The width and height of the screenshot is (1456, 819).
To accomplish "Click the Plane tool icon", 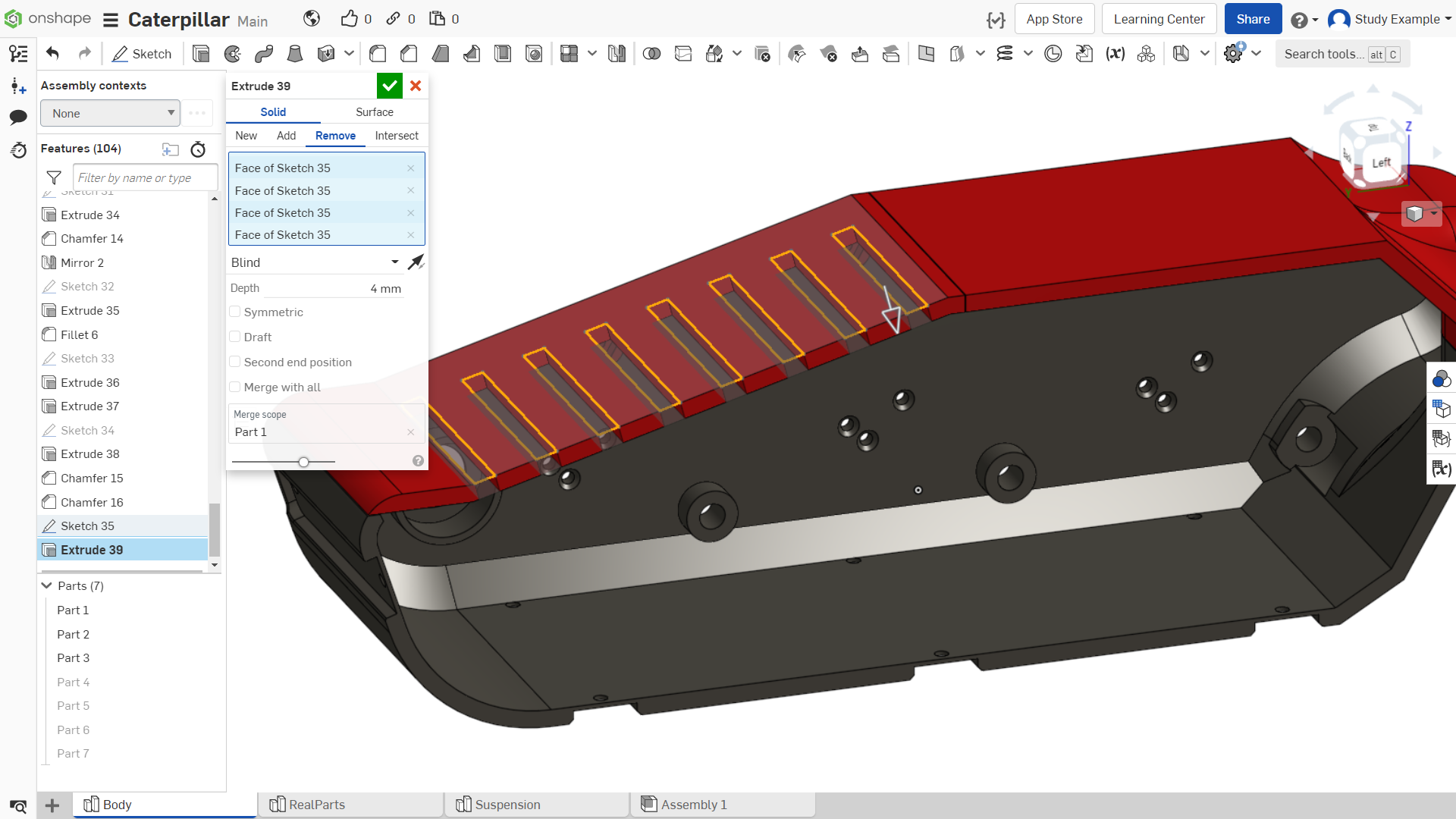I will [926, 54].
